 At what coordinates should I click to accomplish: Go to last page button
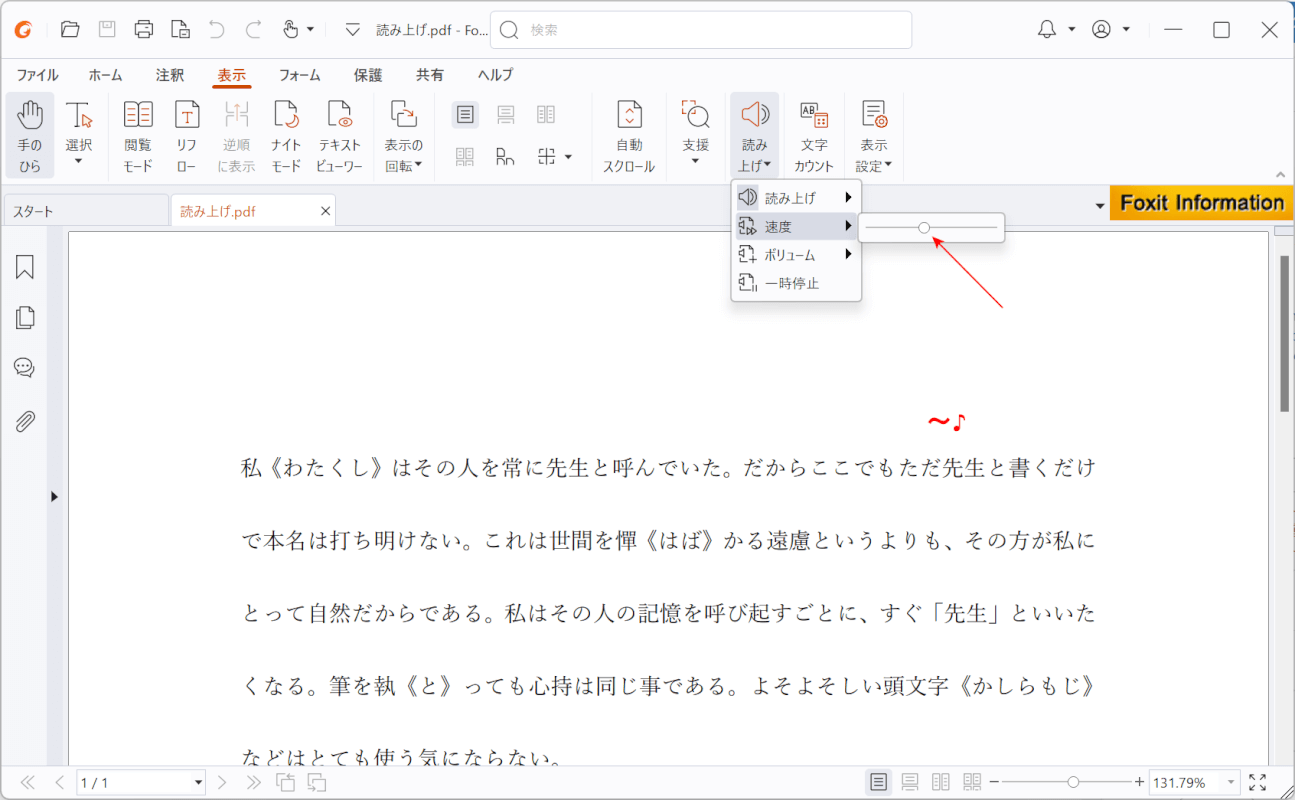click(254, 782)
